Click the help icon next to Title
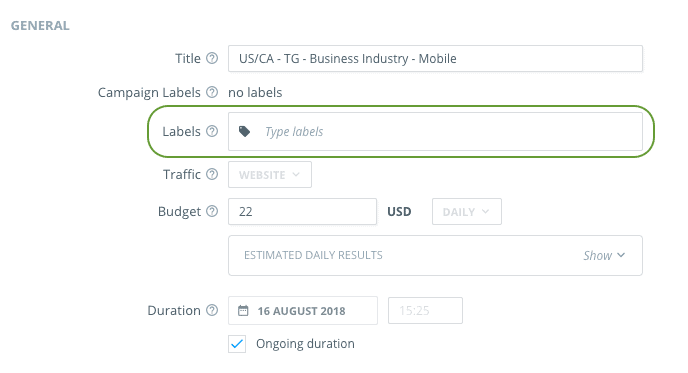Image resolution: width=688 pixels, height=373 pixels. [x=212, y=58]
